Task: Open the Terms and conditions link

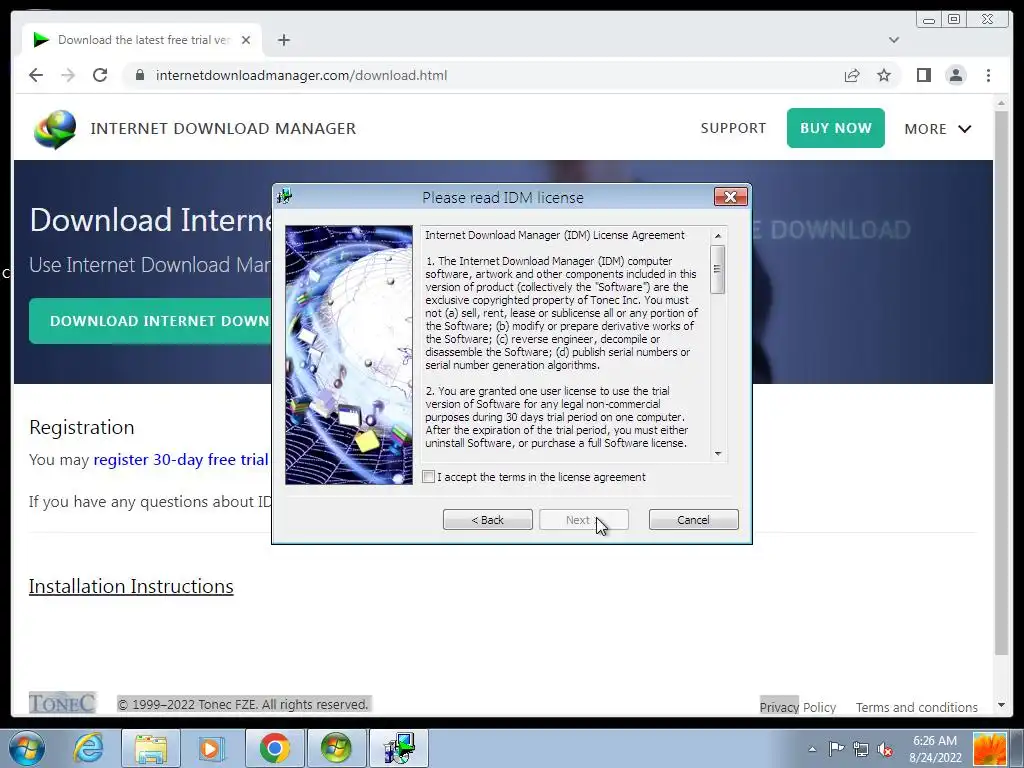Action: (917, 707)
